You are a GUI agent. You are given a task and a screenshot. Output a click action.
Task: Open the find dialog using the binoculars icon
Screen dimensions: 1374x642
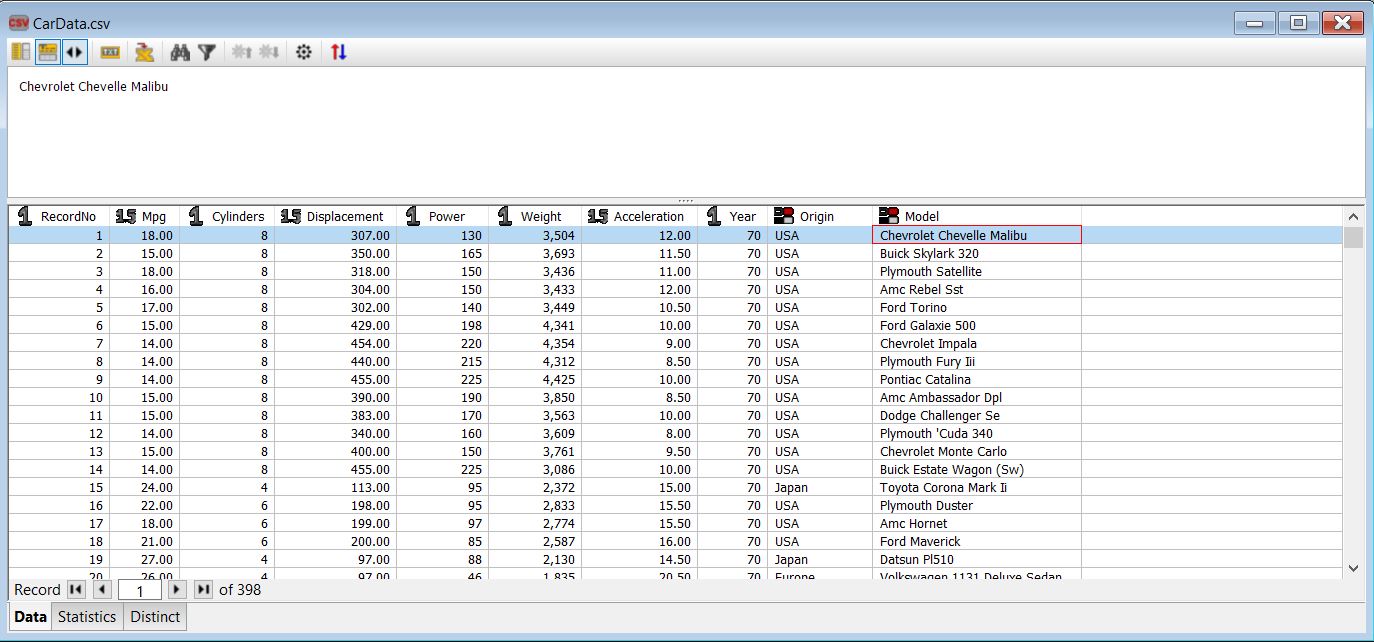pos(180,51)
